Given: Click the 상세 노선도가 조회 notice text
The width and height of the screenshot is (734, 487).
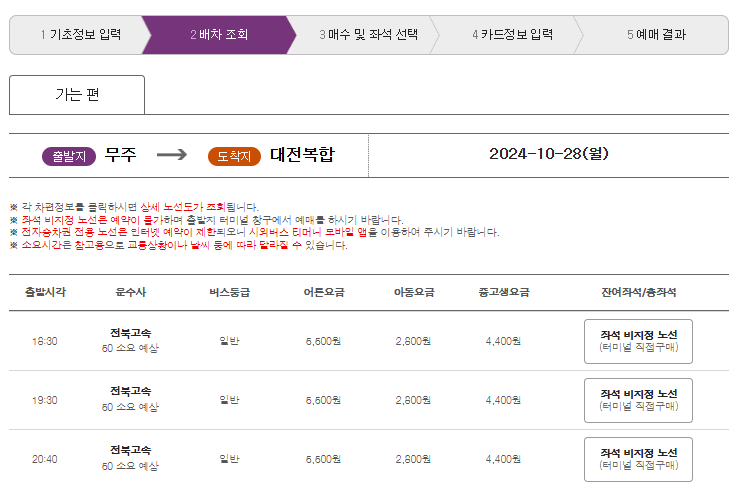Looking at the screenshot, I should pos(183,207).
